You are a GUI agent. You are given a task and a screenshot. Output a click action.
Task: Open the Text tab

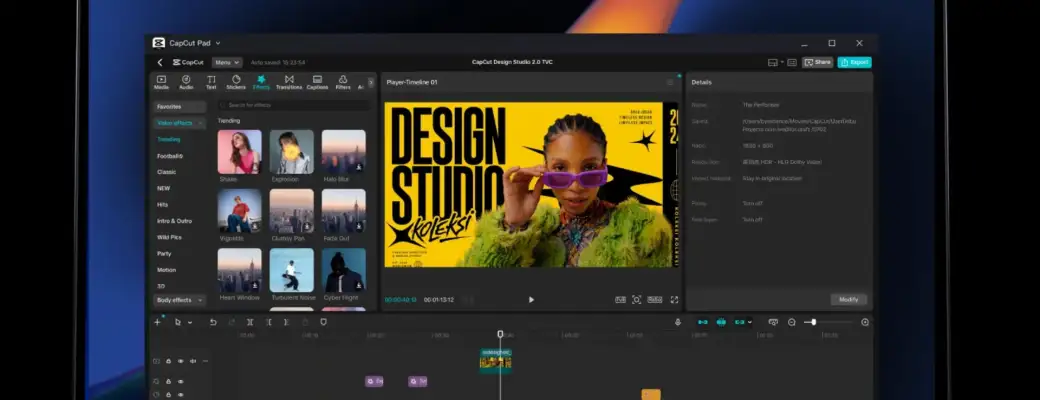(211, 82)
